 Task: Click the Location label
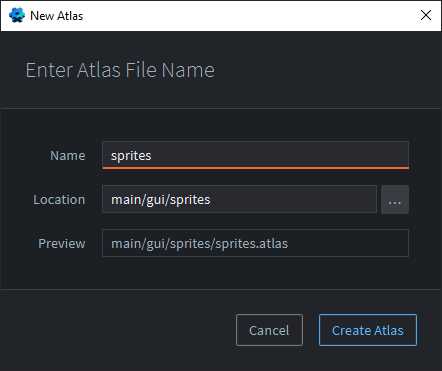pyautogui.click(x=59, y=200)
